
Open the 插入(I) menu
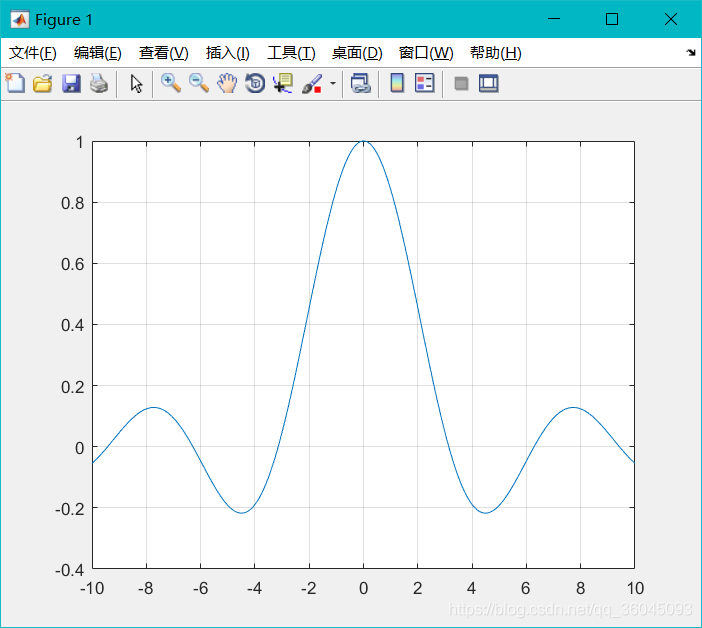[x=227, y=53]
